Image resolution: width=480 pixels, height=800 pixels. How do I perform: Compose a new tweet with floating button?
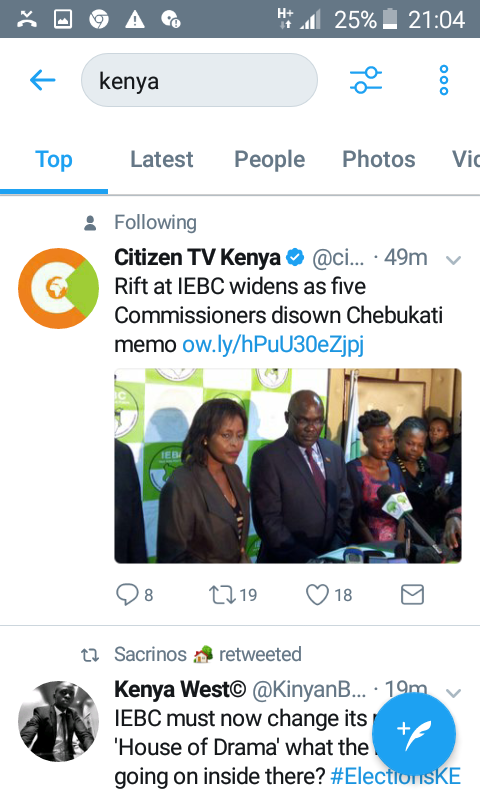pyautogui.click(x=414, y=734)
